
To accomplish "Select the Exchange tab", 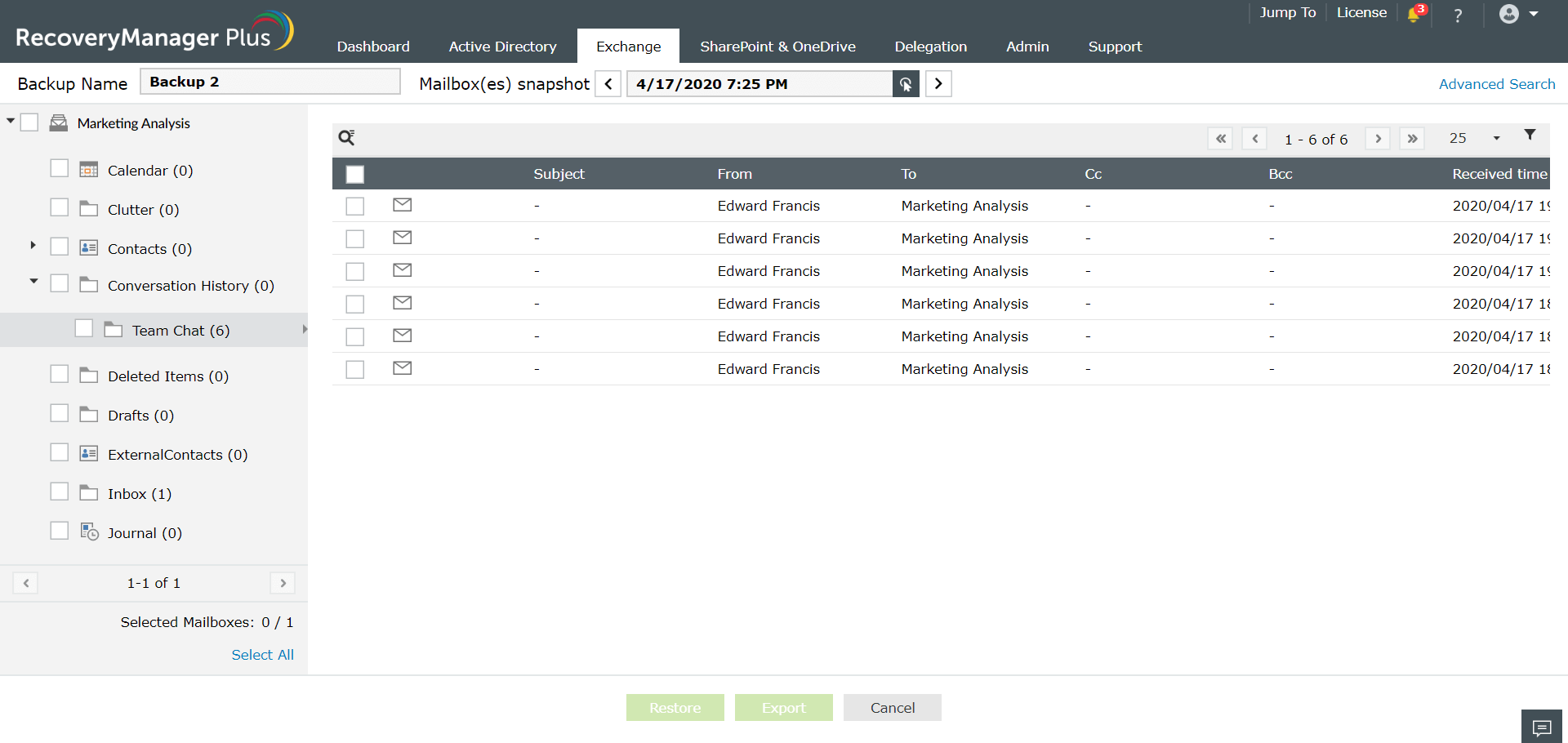I will [x=628, y=47].
